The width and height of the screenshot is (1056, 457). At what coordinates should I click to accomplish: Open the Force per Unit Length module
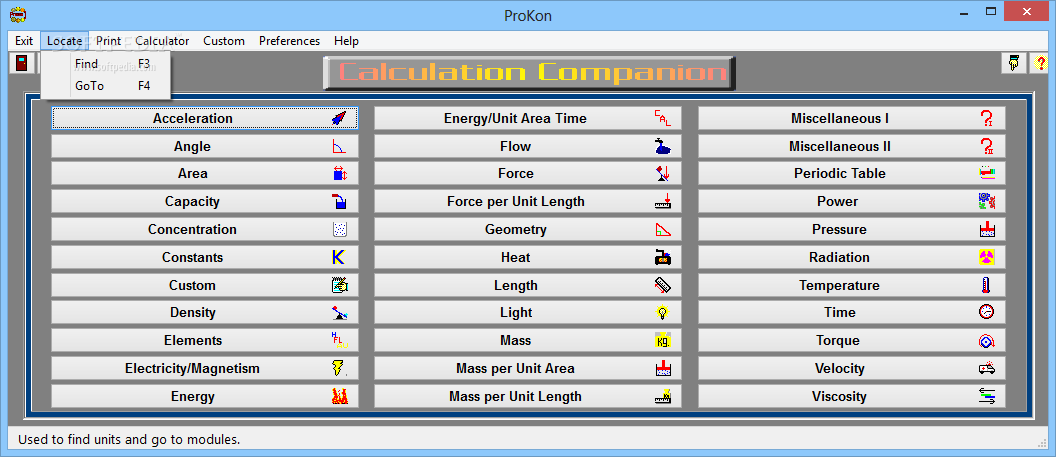click(528, 201)
